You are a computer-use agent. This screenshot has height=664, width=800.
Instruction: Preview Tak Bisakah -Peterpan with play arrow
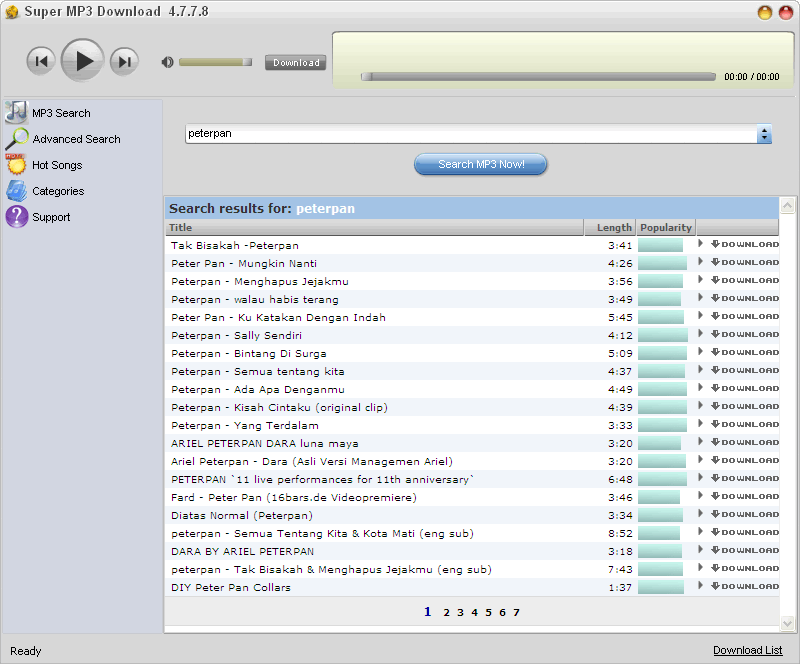point(701,244)
